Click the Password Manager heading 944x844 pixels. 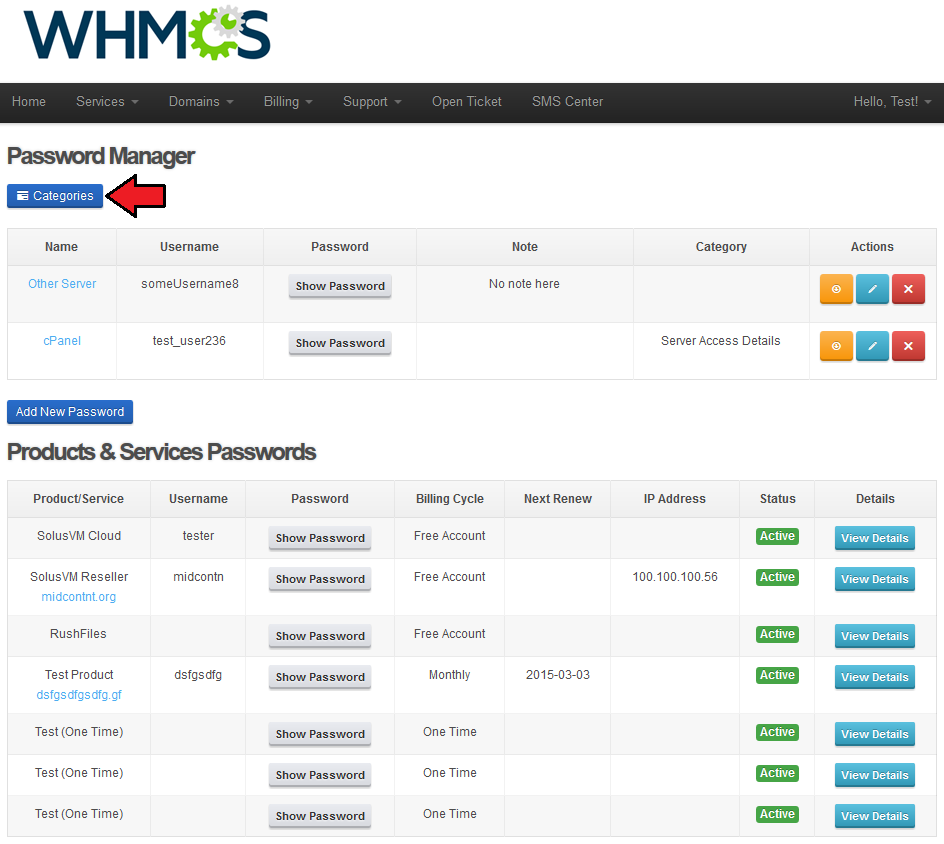point(101,157)
